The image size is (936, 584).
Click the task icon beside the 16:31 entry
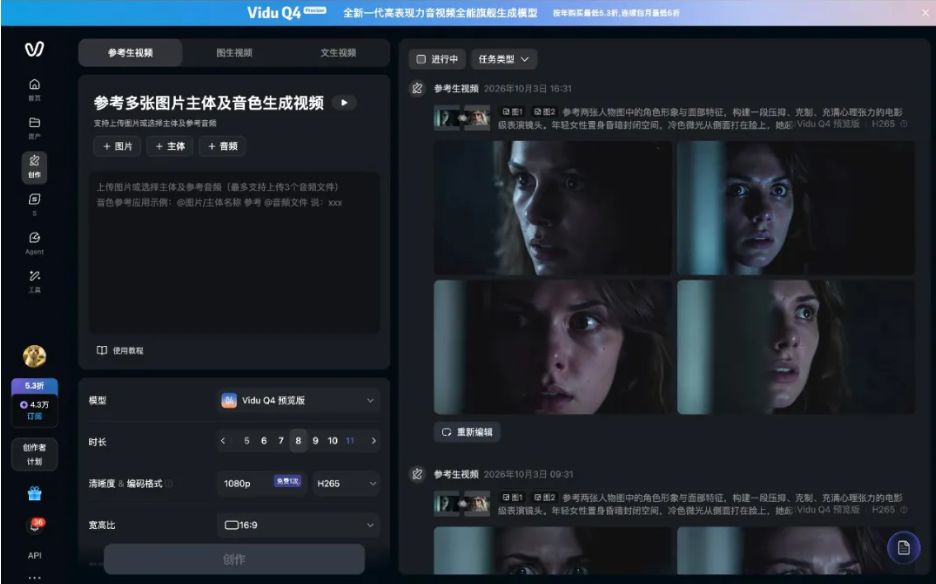click(417, 88)
